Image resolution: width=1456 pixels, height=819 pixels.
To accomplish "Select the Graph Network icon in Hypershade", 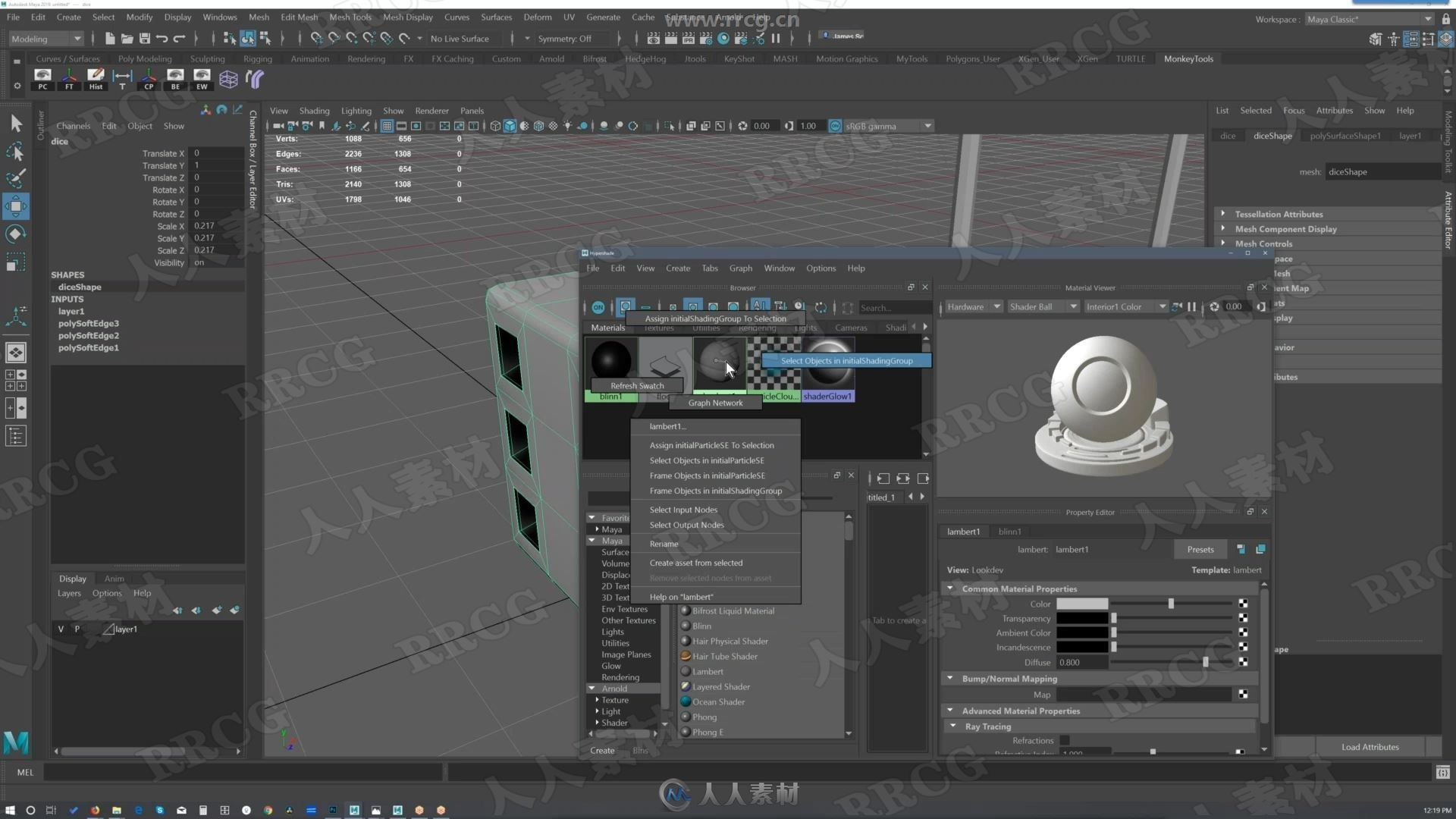I will 717,403.
